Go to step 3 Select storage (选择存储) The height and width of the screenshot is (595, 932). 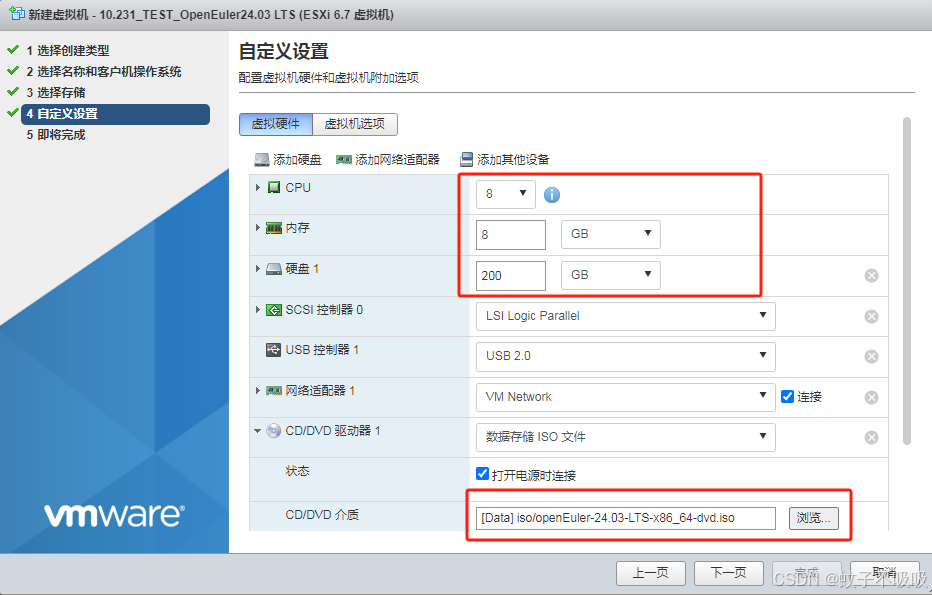[55, 93]
